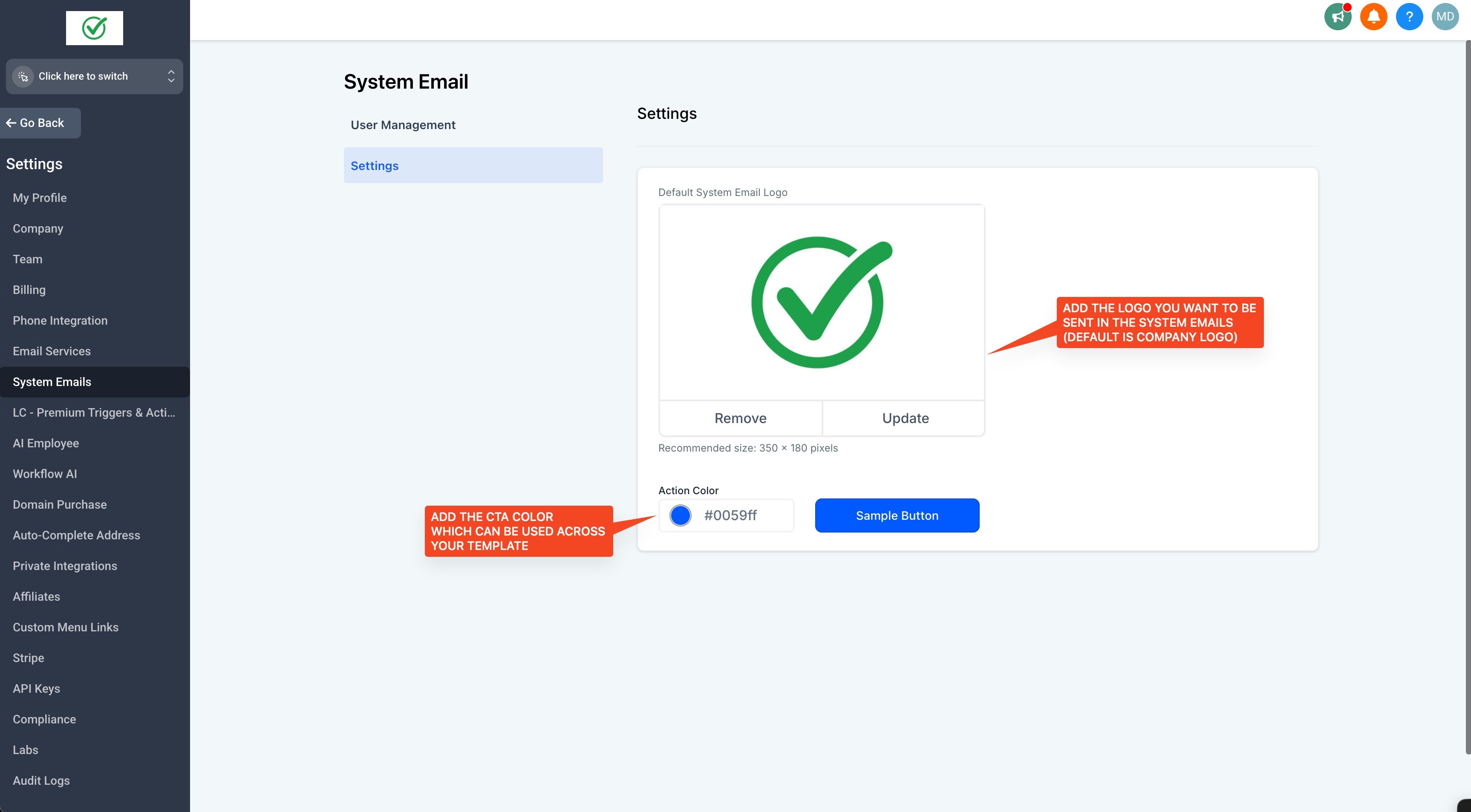Image resolution: width=1471 pixels, height=812 pixels.
Task: Click the megaphone announcements icon
Action: coord(1337,17)
